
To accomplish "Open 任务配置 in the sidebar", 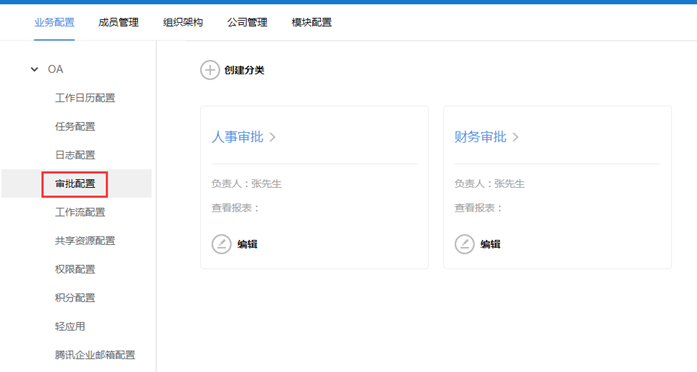I will click(x=75, y=127).
